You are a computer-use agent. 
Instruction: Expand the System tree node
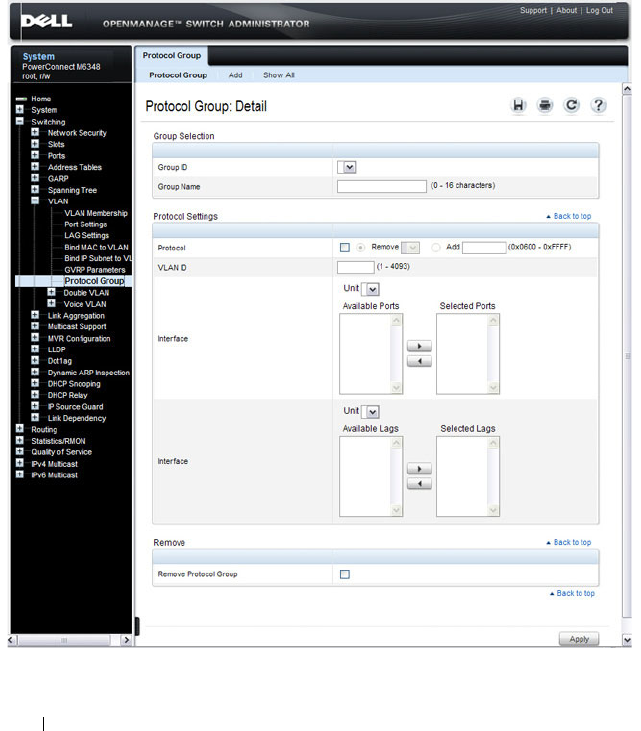coord(20,109)
